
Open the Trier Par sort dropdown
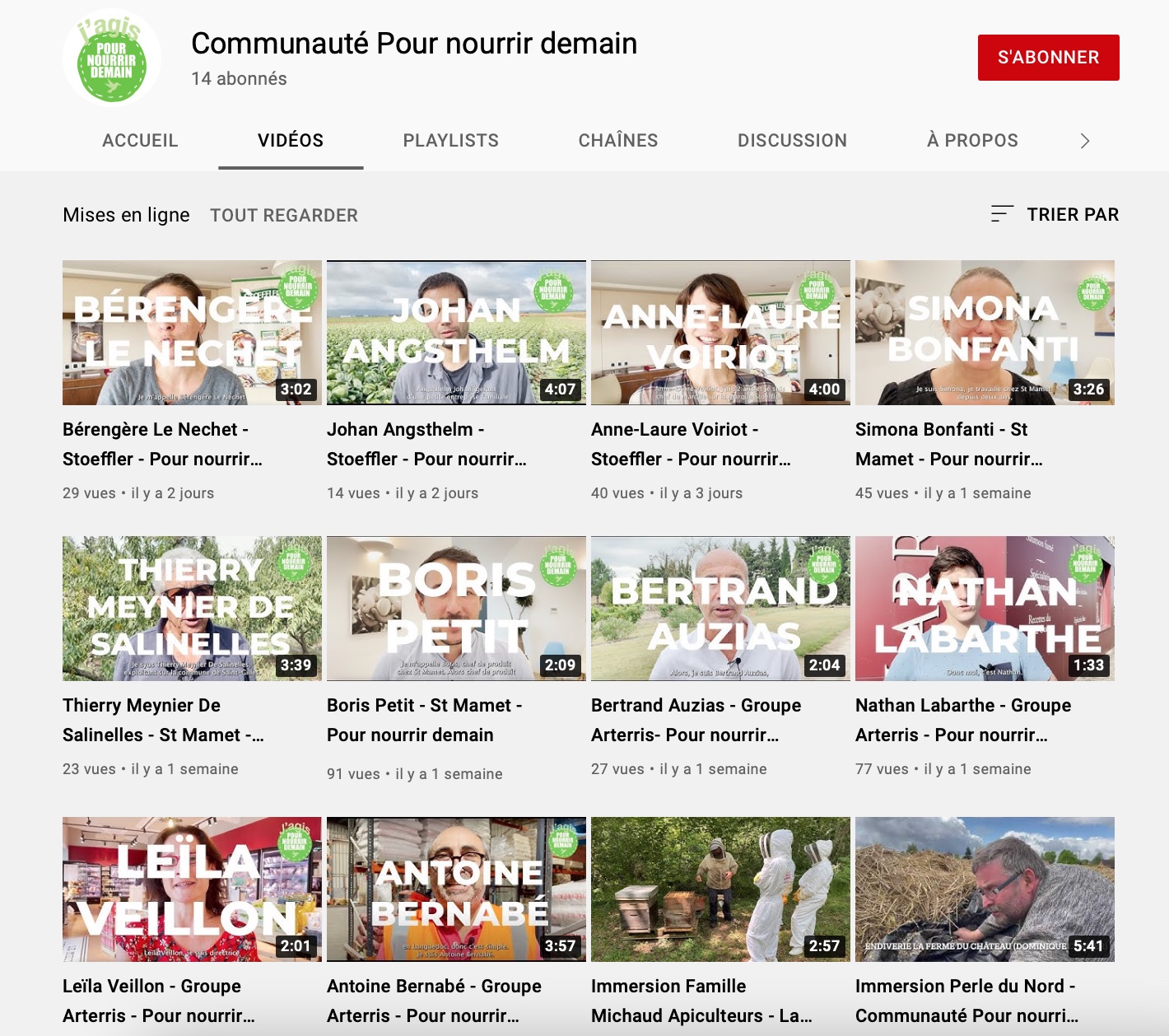tap(1072, 214)
